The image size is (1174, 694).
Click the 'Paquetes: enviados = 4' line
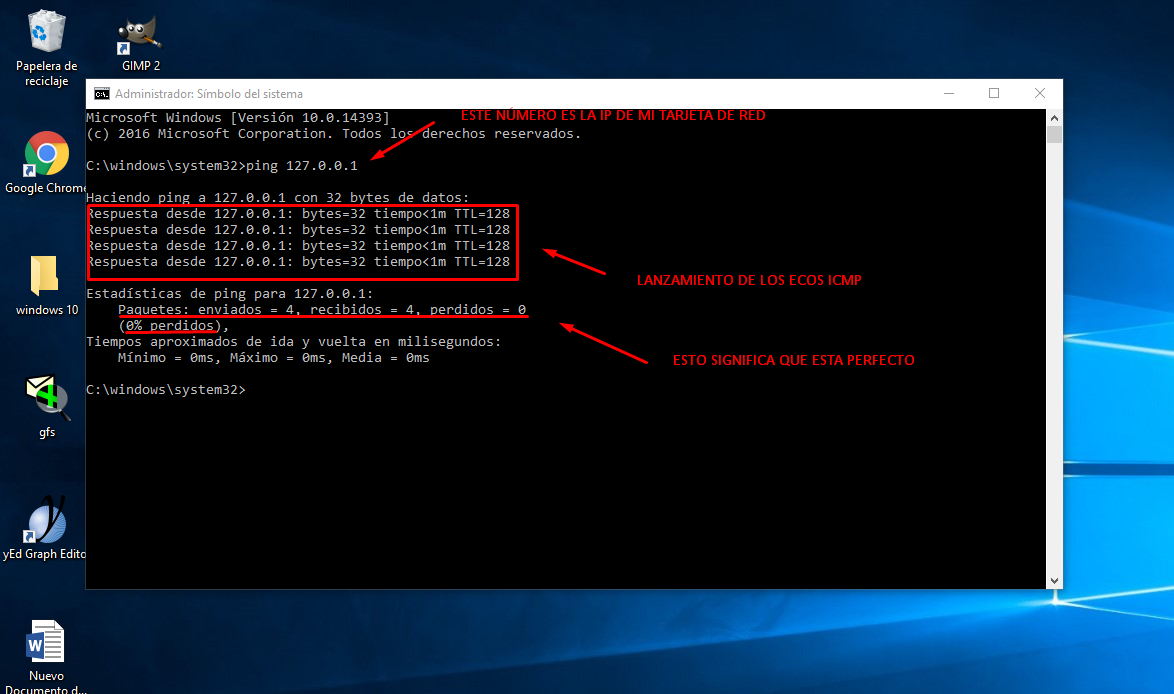[x=322, y=309]
